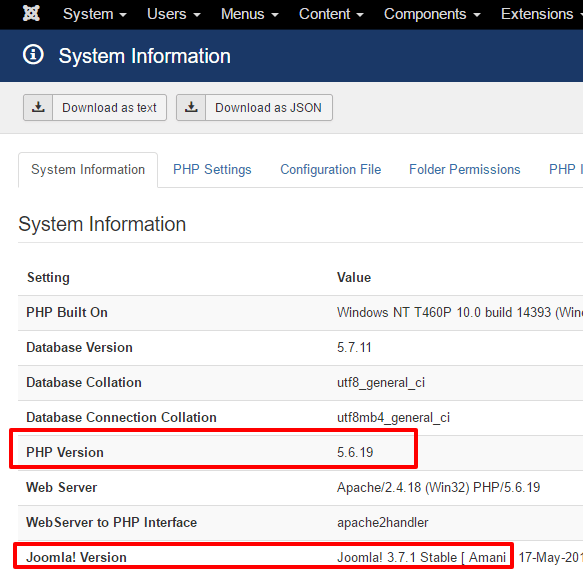The height and width of the screenshot is (569, 583).
Task: Click the Joomla! 3.7.1 Stable value
Action: point(421,557)
